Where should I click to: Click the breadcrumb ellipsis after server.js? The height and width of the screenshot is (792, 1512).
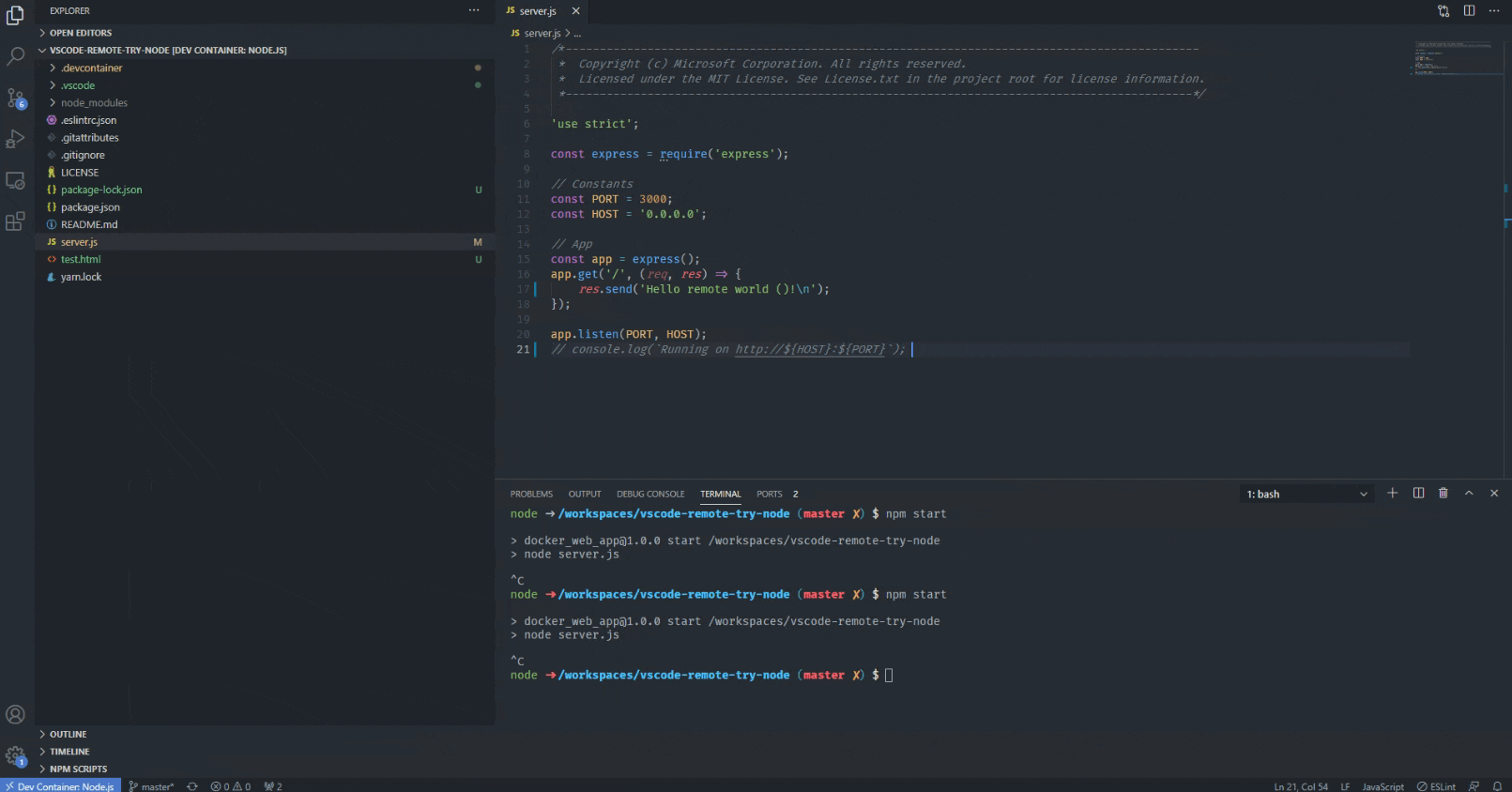coord(577,33)
